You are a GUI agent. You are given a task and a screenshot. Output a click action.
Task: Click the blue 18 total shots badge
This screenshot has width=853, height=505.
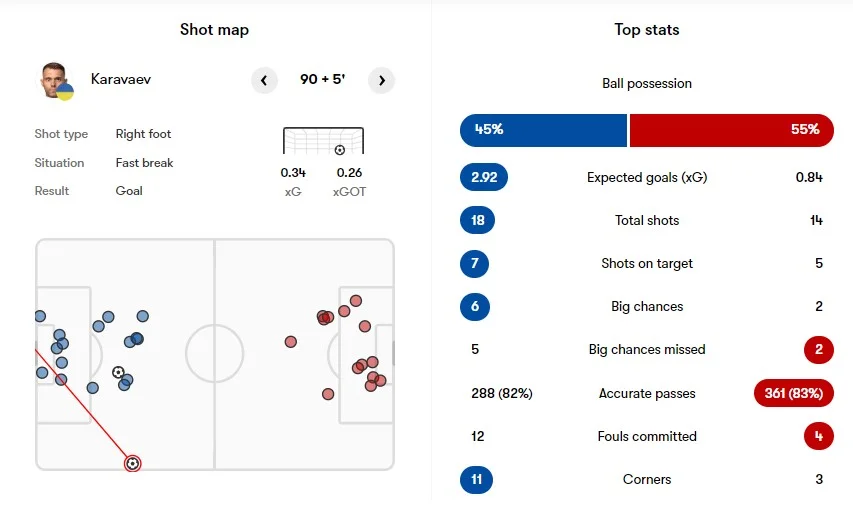click(477, 220)
